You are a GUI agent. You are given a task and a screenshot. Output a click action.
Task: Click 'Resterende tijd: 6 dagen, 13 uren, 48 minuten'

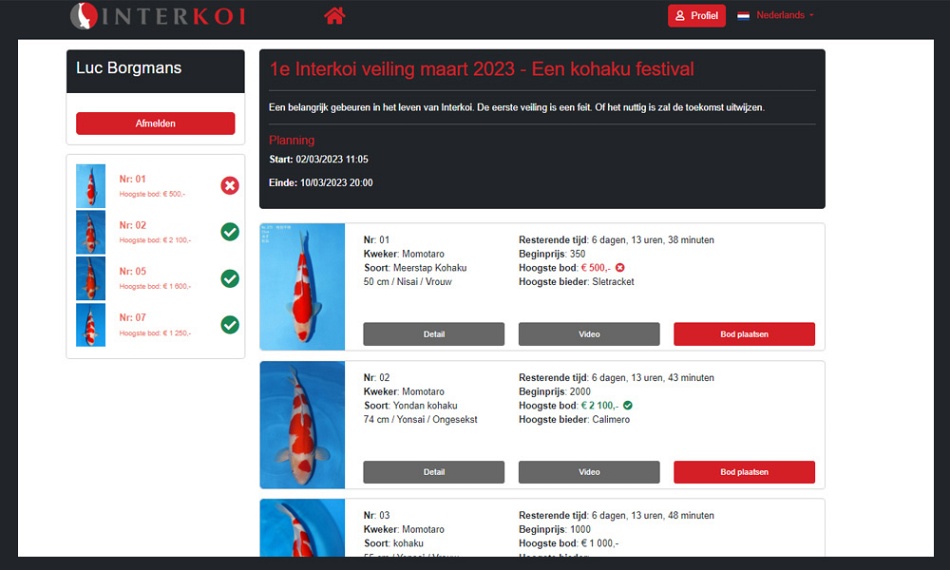pos(616,515)
